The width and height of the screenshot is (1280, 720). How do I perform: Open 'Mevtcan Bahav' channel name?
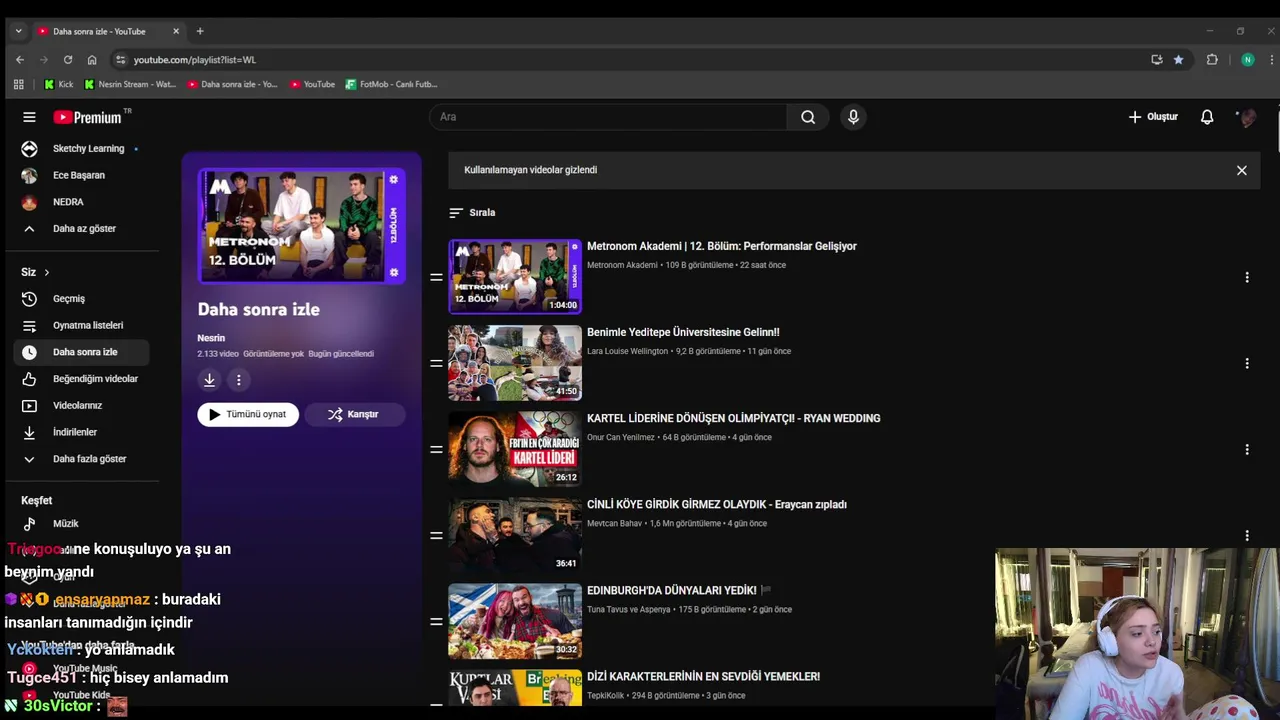614,523
